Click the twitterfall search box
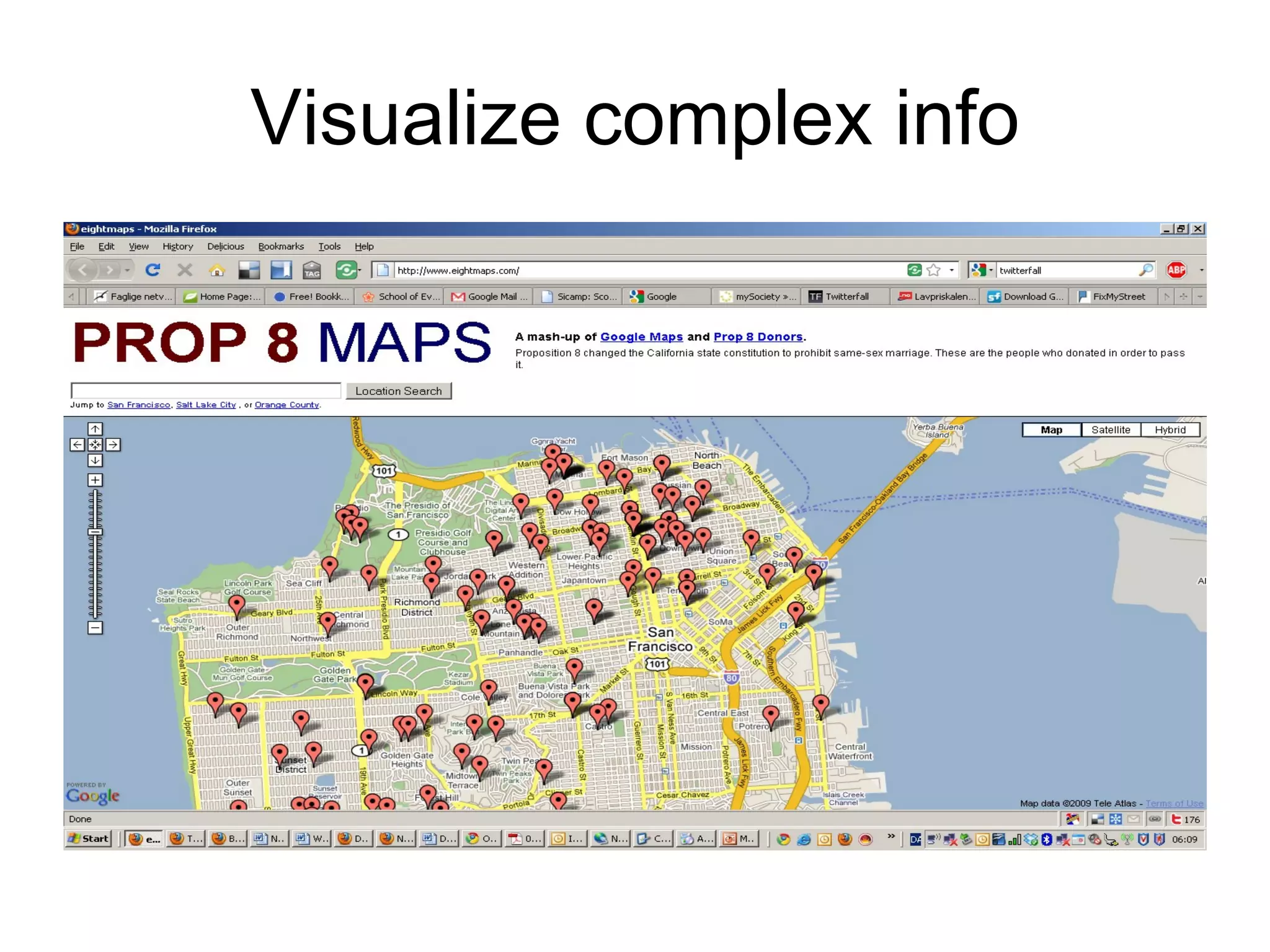The width and height of the screenshot is (1270, 952). tap(1067, 270)
